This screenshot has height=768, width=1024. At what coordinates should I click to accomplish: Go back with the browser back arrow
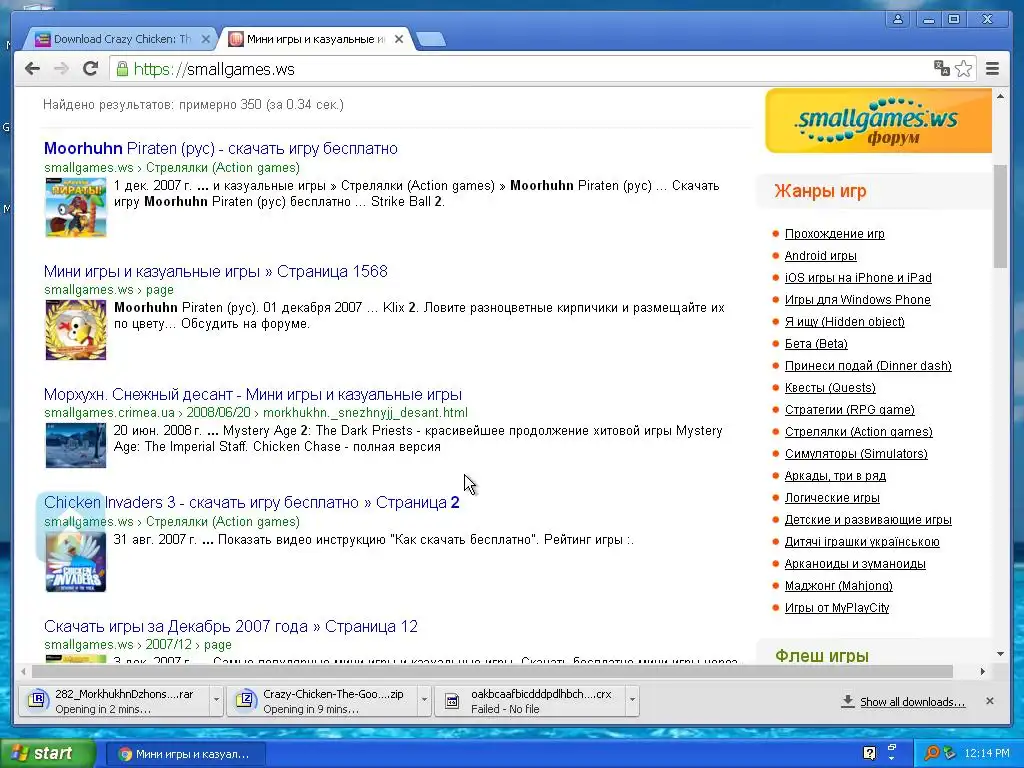[x=32, y=69]
